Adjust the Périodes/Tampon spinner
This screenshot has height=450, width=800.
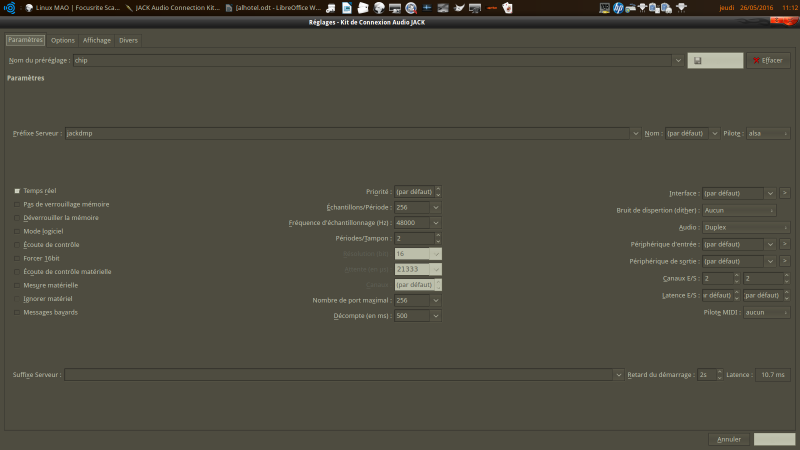[438, 238]
